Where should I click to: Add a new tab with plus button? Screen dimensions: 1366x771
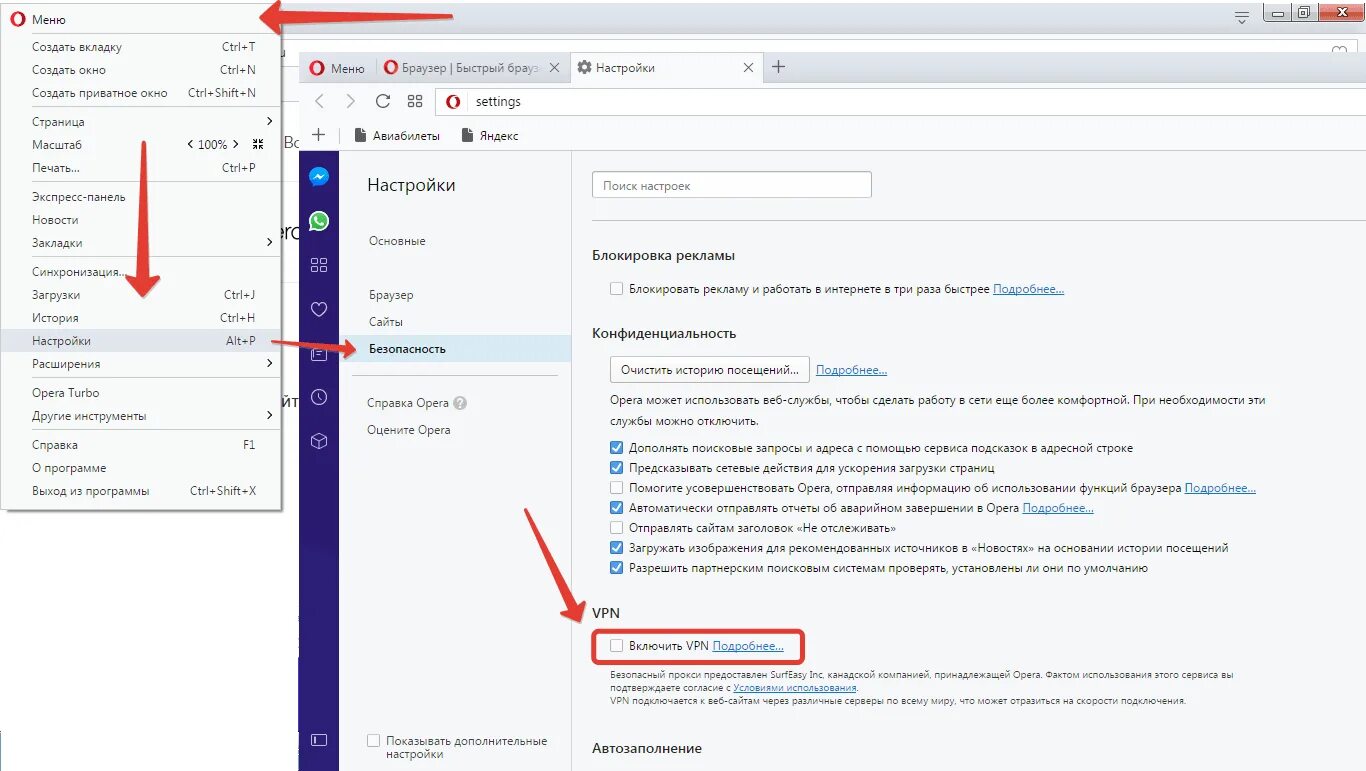[779, 67]
